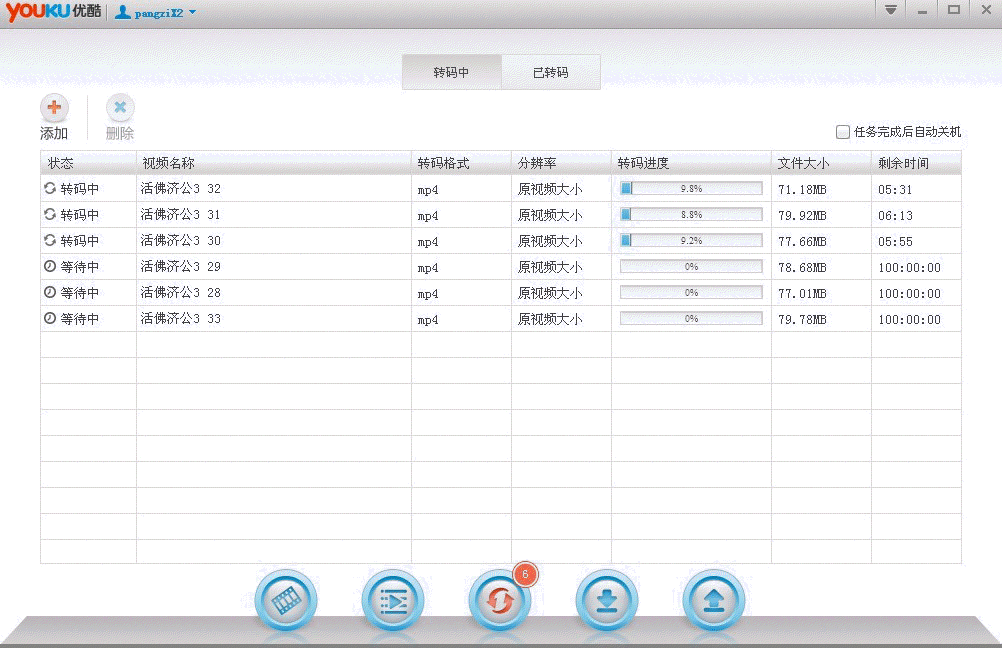Click the 转码格式 column header
This screenshot has width=1002, height=648.
pos(461,163)
